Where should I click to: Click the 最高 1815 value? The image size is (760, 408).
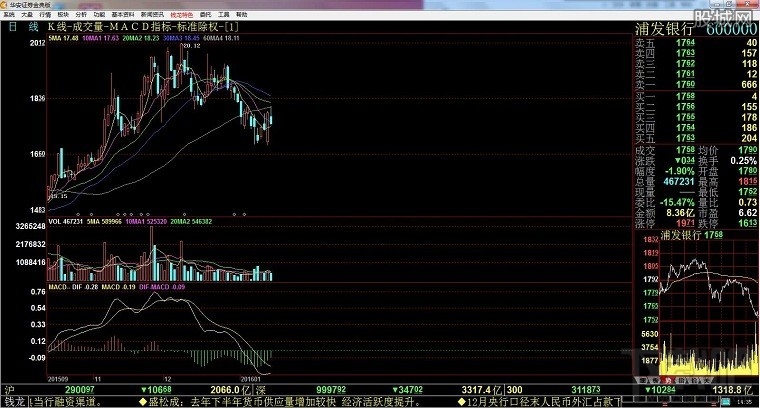748,182
